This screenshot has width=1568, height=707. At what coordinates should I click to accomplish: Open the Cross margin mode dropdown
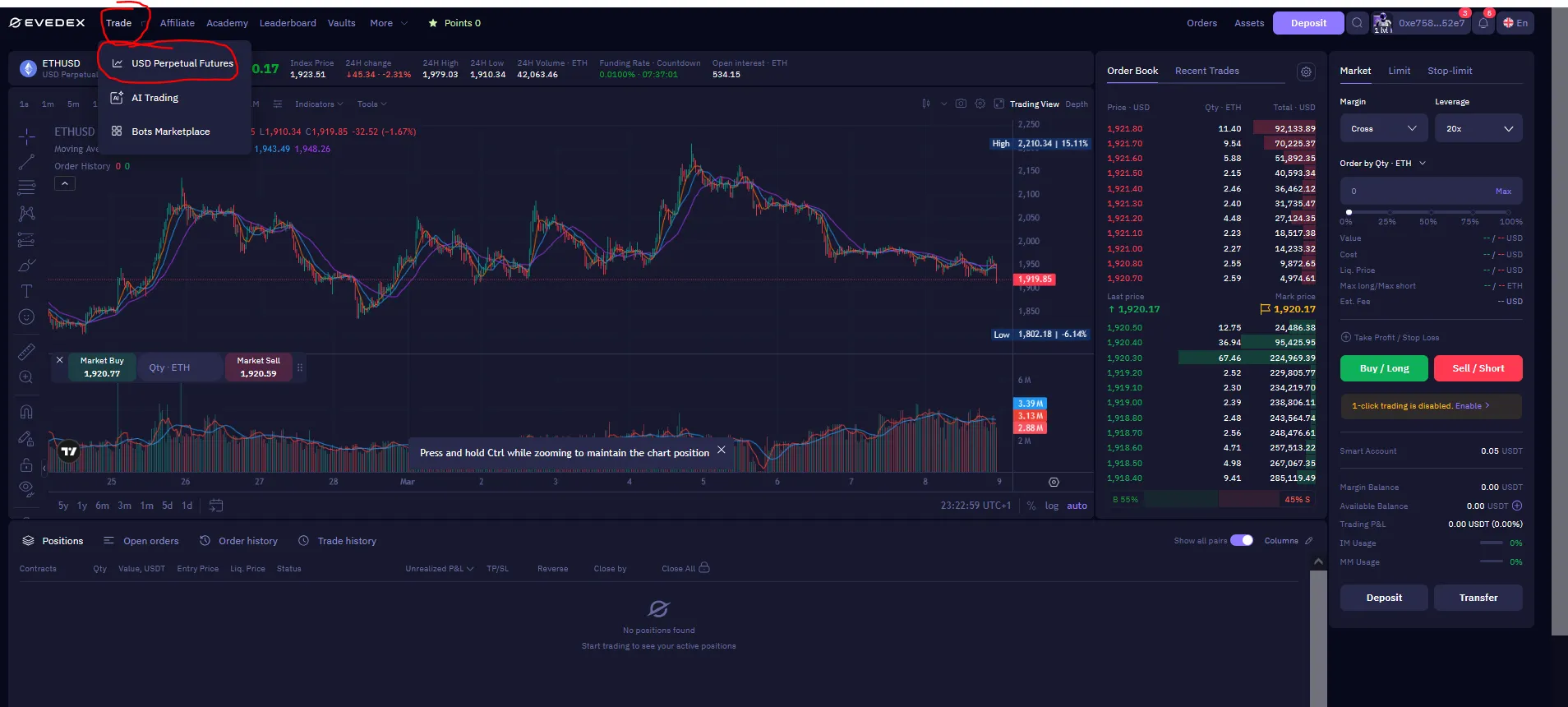point(1384,129)
